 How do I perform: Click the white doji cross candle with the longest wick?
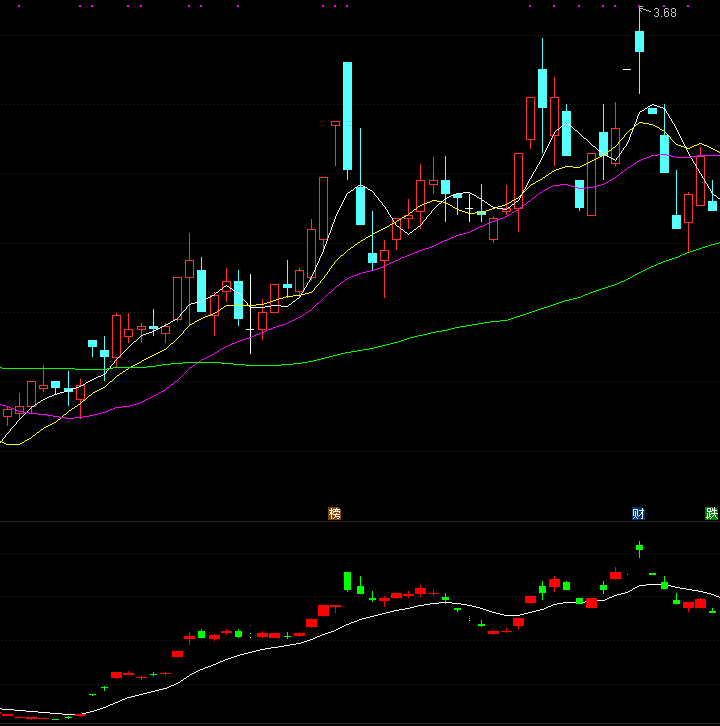tap(250, 314)
